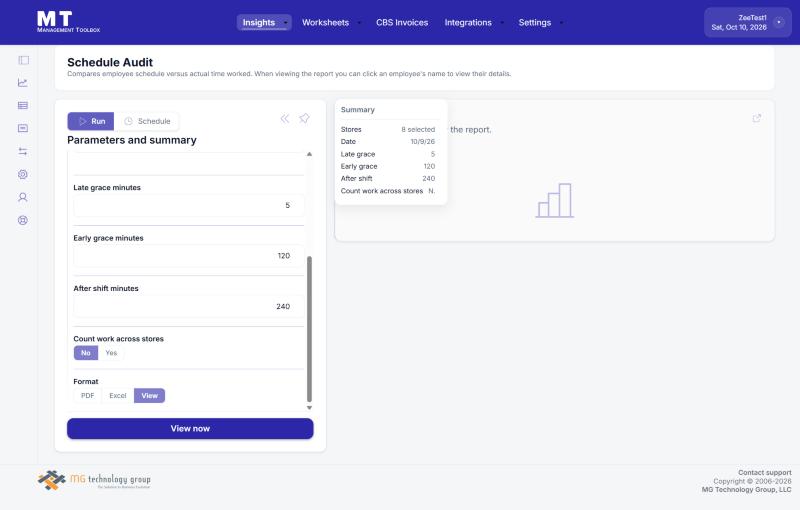Click the Summary 'After shift' row label
800x510 pixels.
(x=357, y=178)
